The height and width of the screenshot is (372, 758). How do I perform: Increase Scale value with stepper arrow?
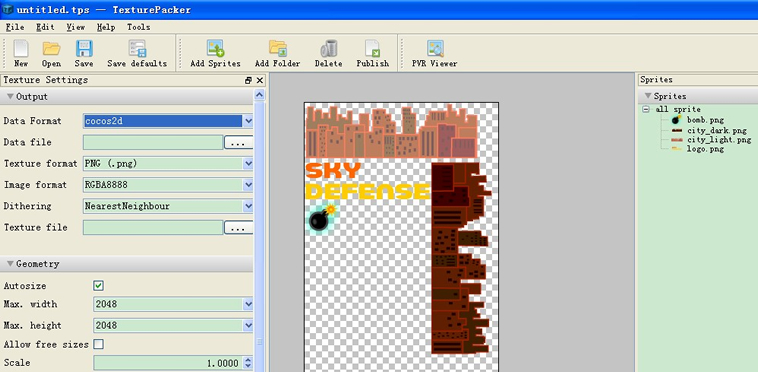coord(248,359)
